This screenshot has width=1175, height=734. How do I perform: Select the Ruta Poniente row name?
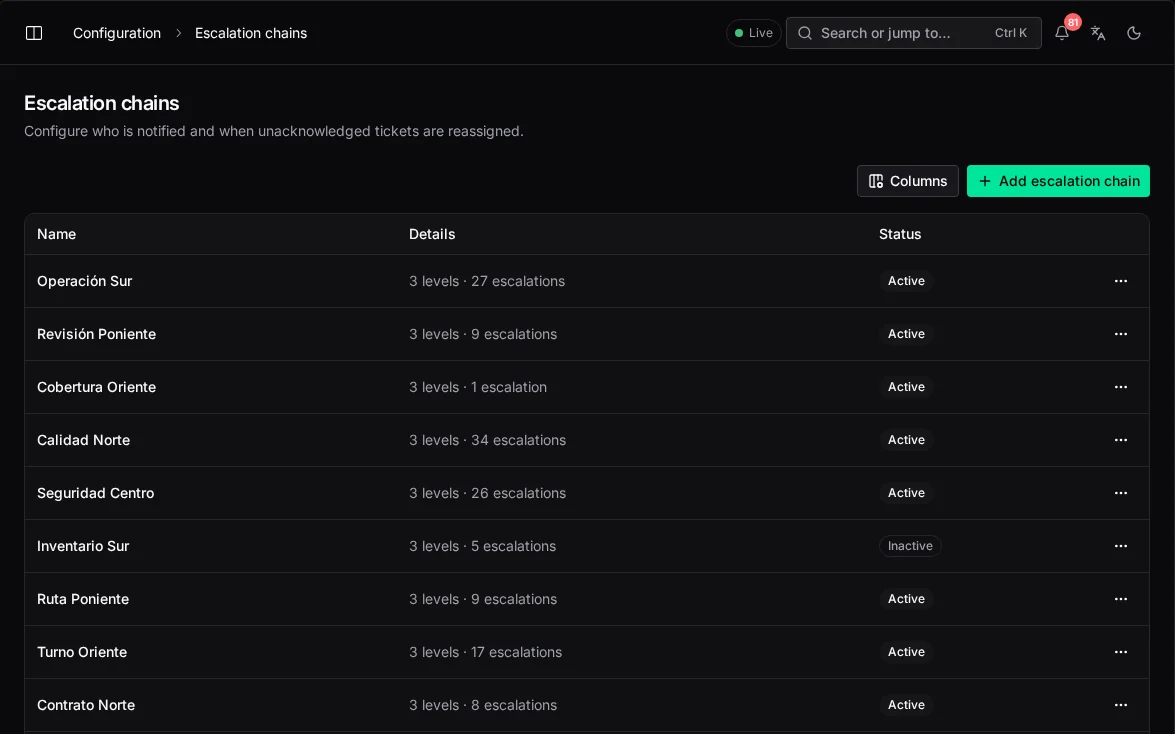click(x=83, y=599)
